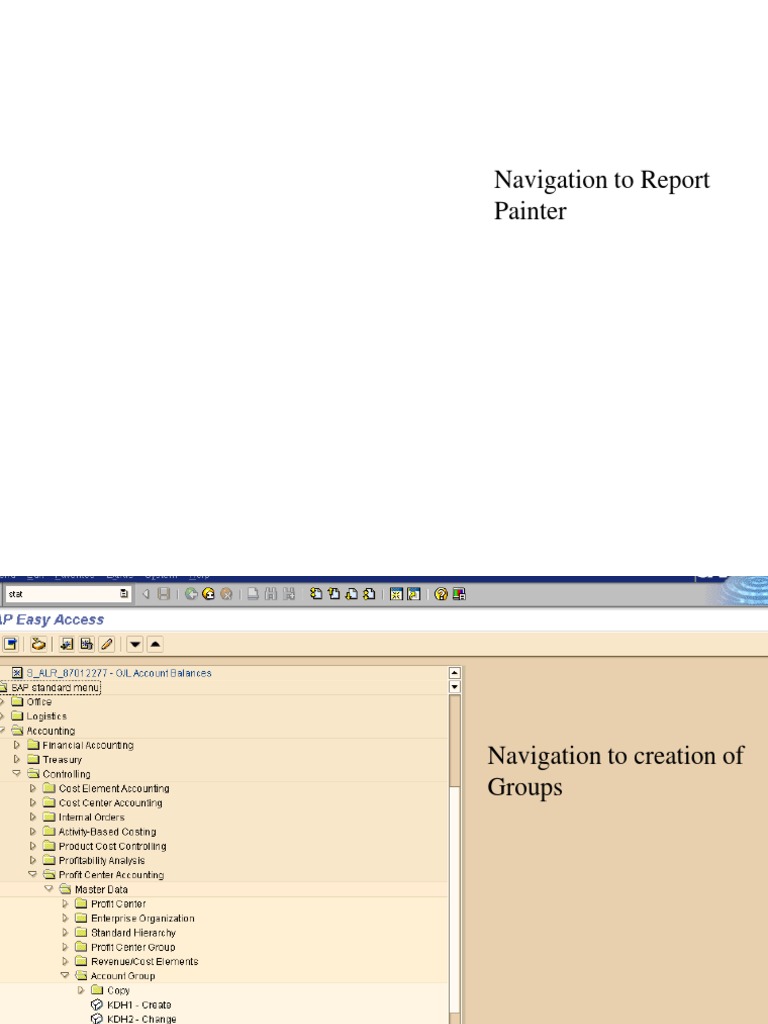Screen dimensions: 768x1024
Task: Expand the Cost Element Accounting node
Action: (x=33, y=788)
